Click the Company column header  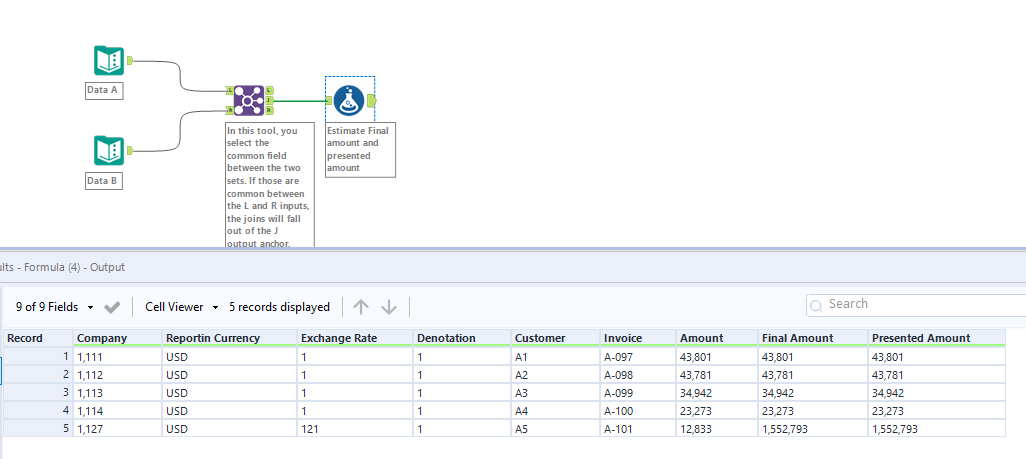pyautogui.click(x=102, y=338)
